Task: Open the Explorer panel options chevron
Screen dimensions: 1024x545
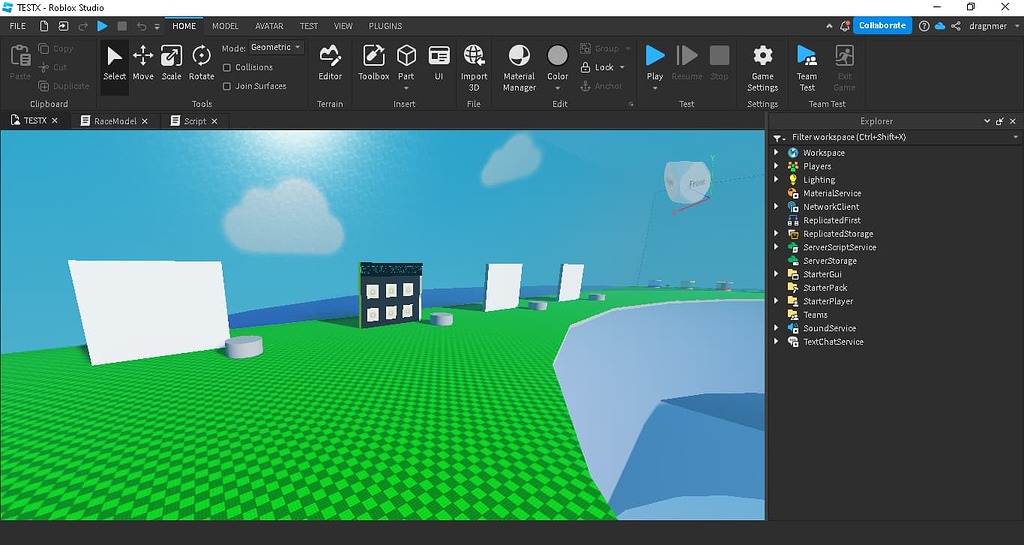Action: pos(987,121)
